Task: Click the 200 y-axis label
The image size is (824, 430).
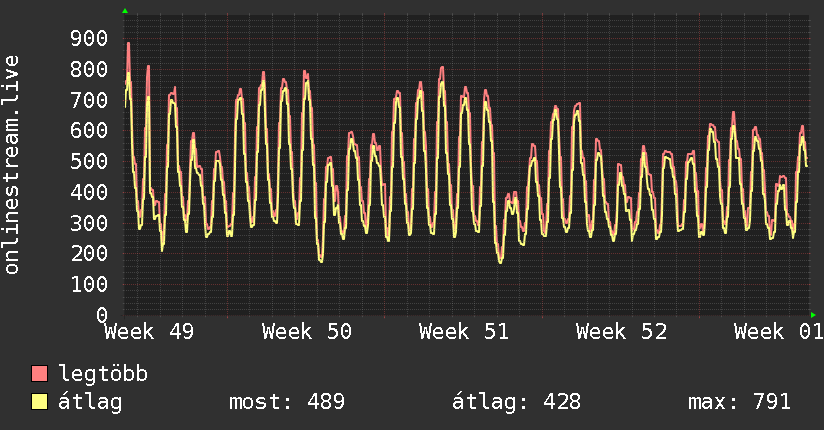Action: [x=89, y=253]
